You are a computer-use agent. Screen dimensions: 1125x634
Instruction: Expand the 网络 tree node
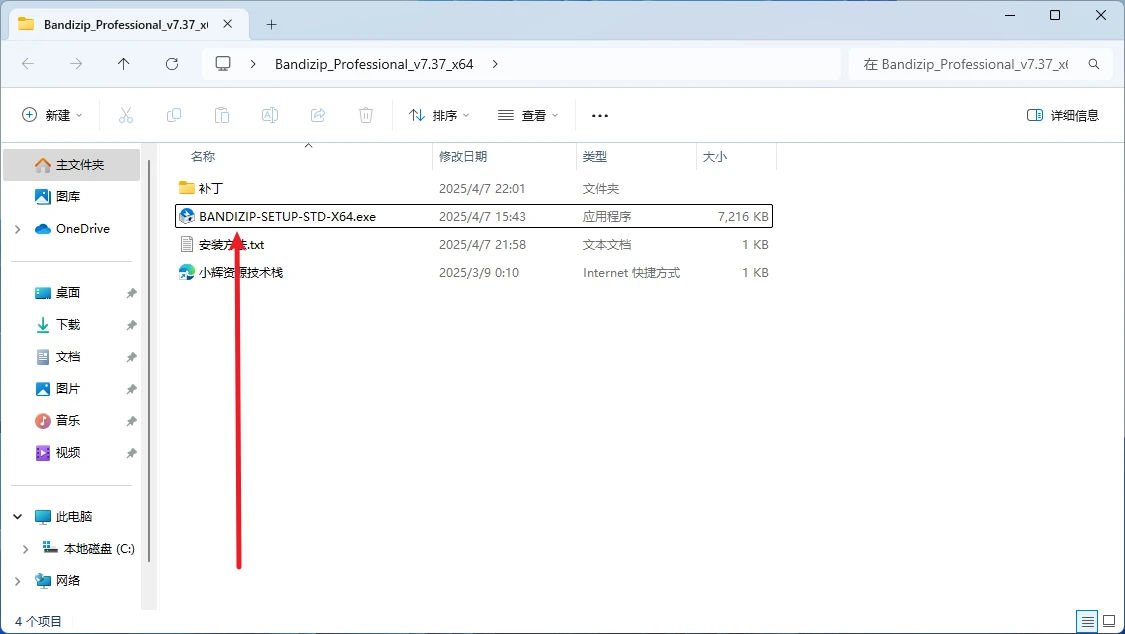(17, 580)
